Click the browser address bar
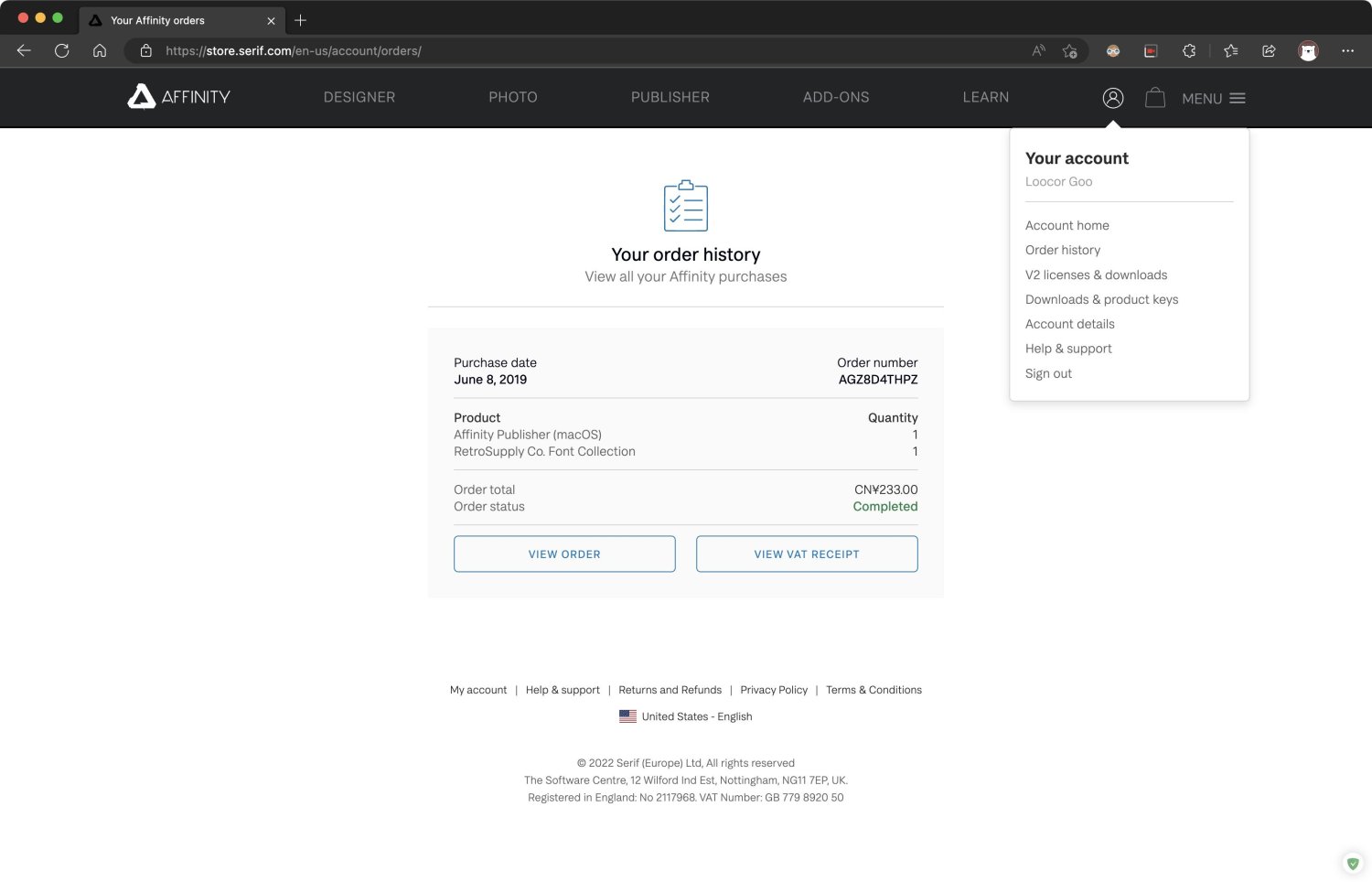This screenshot has height=882, width=1372. click(585, 51)
